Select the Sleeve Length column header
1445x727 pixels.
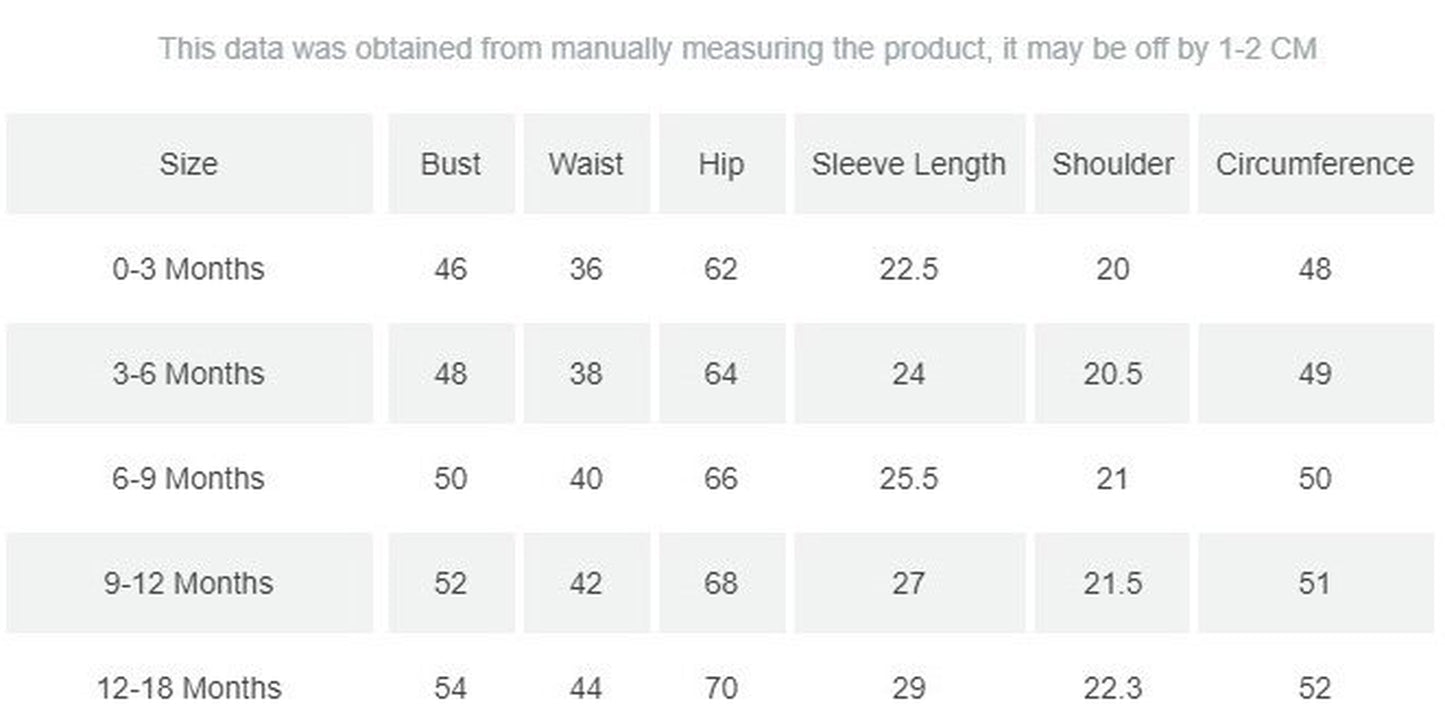909,164
